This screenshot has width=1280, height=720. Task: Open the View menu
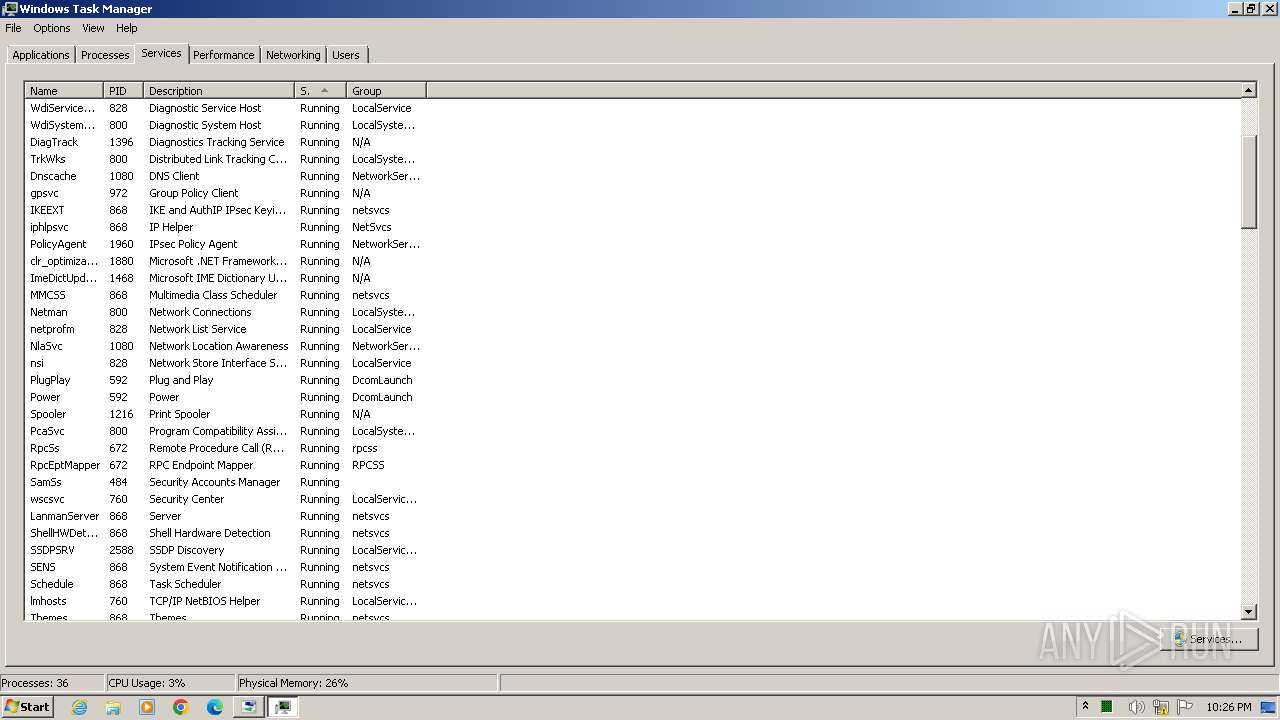click(x=93, y=28)
